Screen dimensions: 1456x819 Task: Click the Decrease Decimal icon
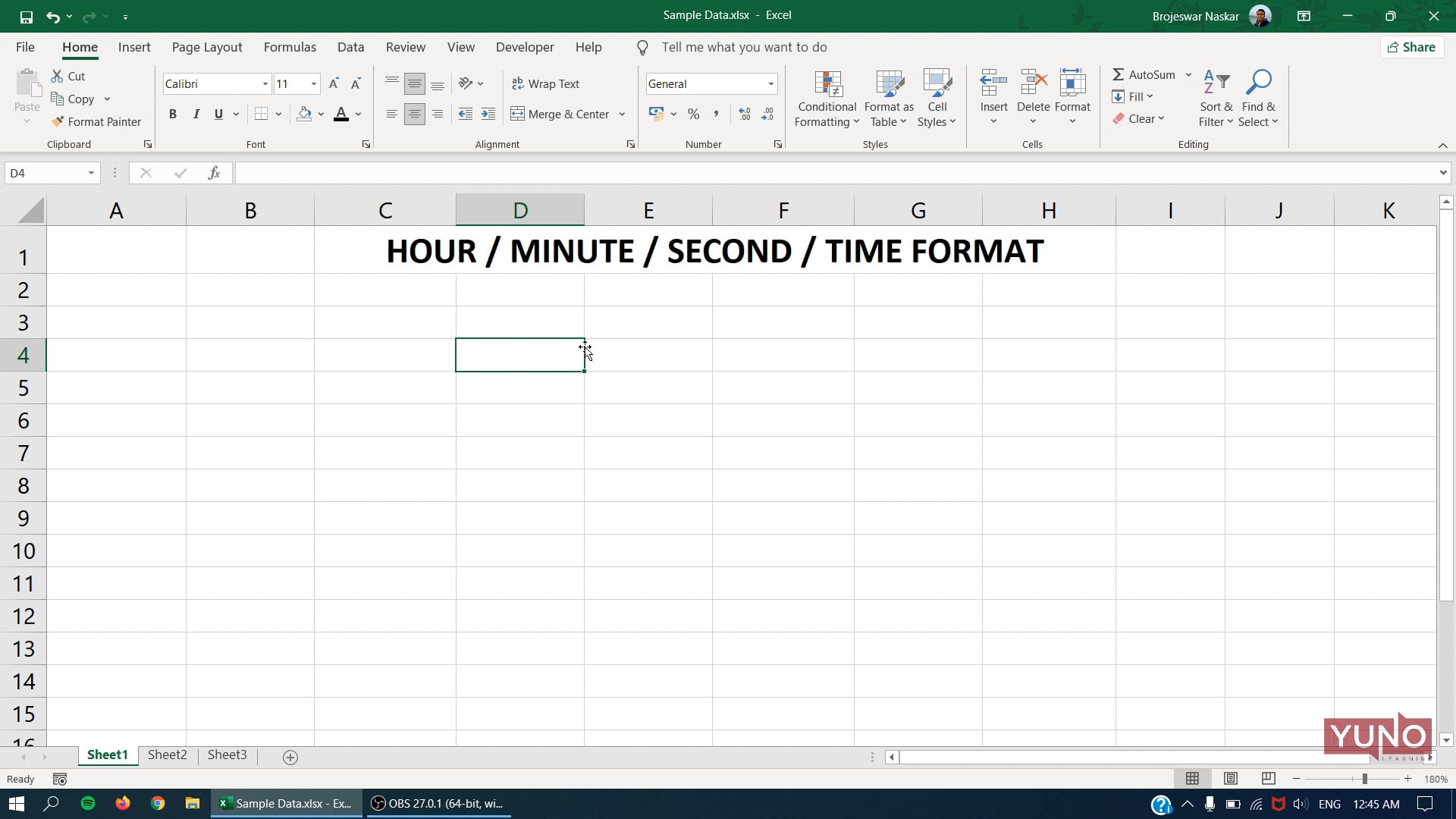767,114
